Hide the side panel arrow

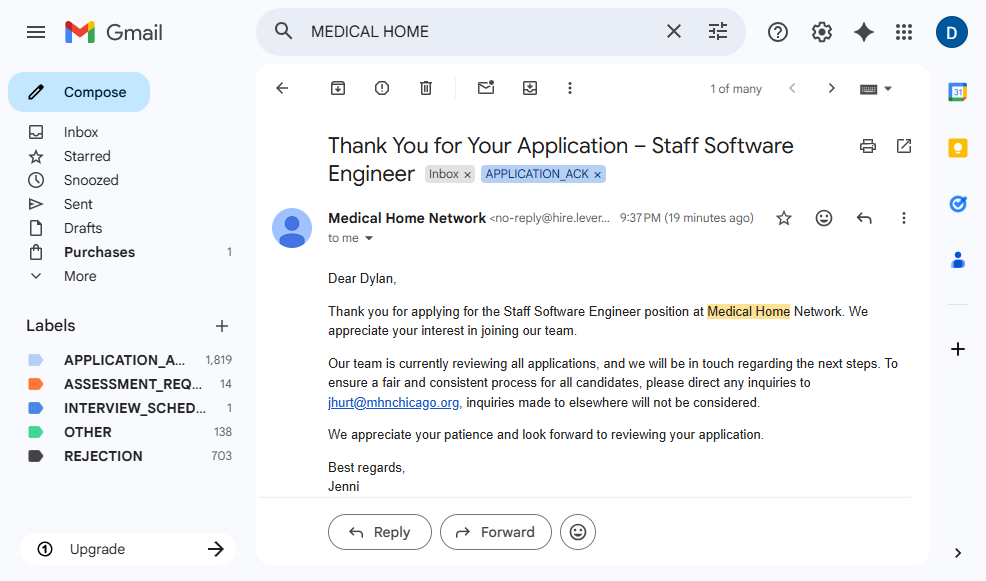pyautogui.click(x=958, y=553)
